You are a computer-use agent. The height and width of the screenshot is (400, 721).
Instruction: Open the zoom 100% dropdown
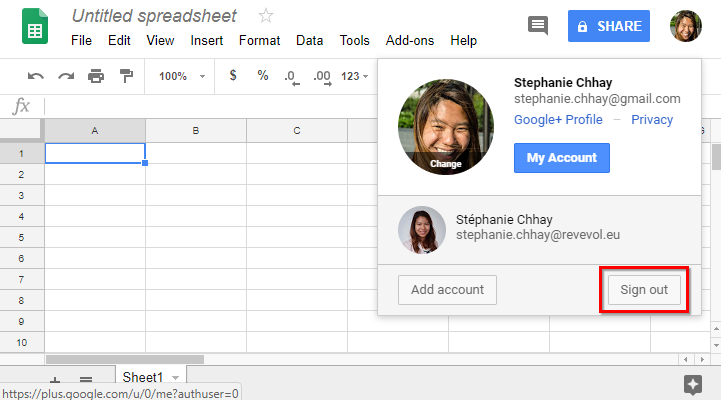click(x=181, y=76)
